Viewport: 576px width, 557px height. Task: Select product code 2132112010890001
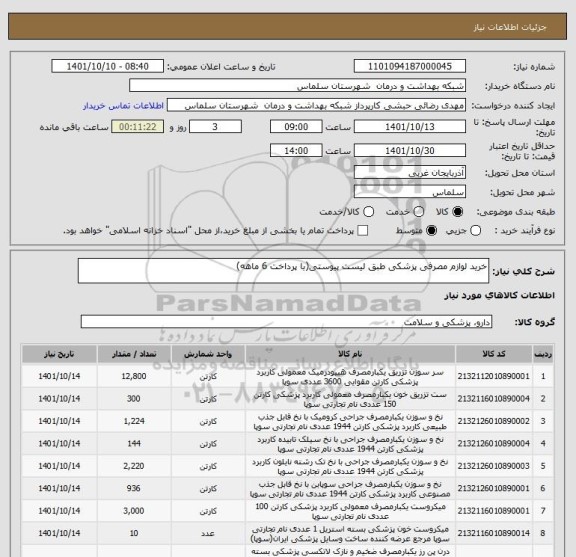click(x=493, y=376)
